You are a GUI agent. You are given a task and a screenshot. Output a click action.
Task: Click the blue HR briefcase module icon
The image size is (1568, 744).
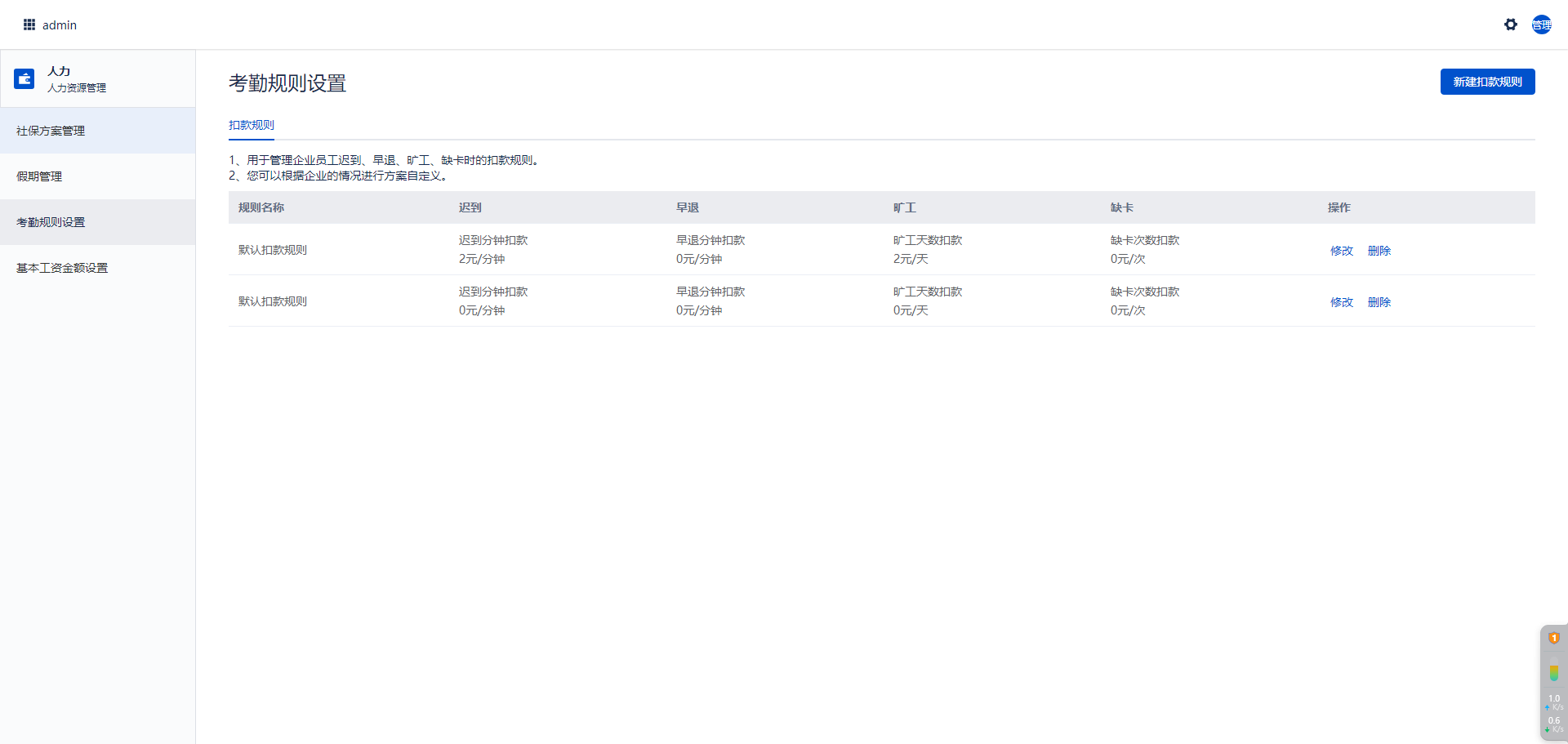pos(24,78)
